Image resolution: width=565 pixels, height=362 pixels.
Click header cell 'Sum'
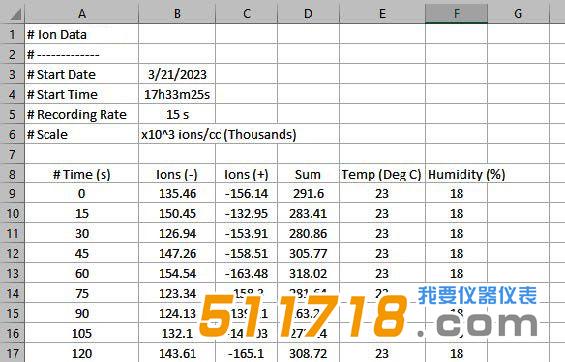308,174
